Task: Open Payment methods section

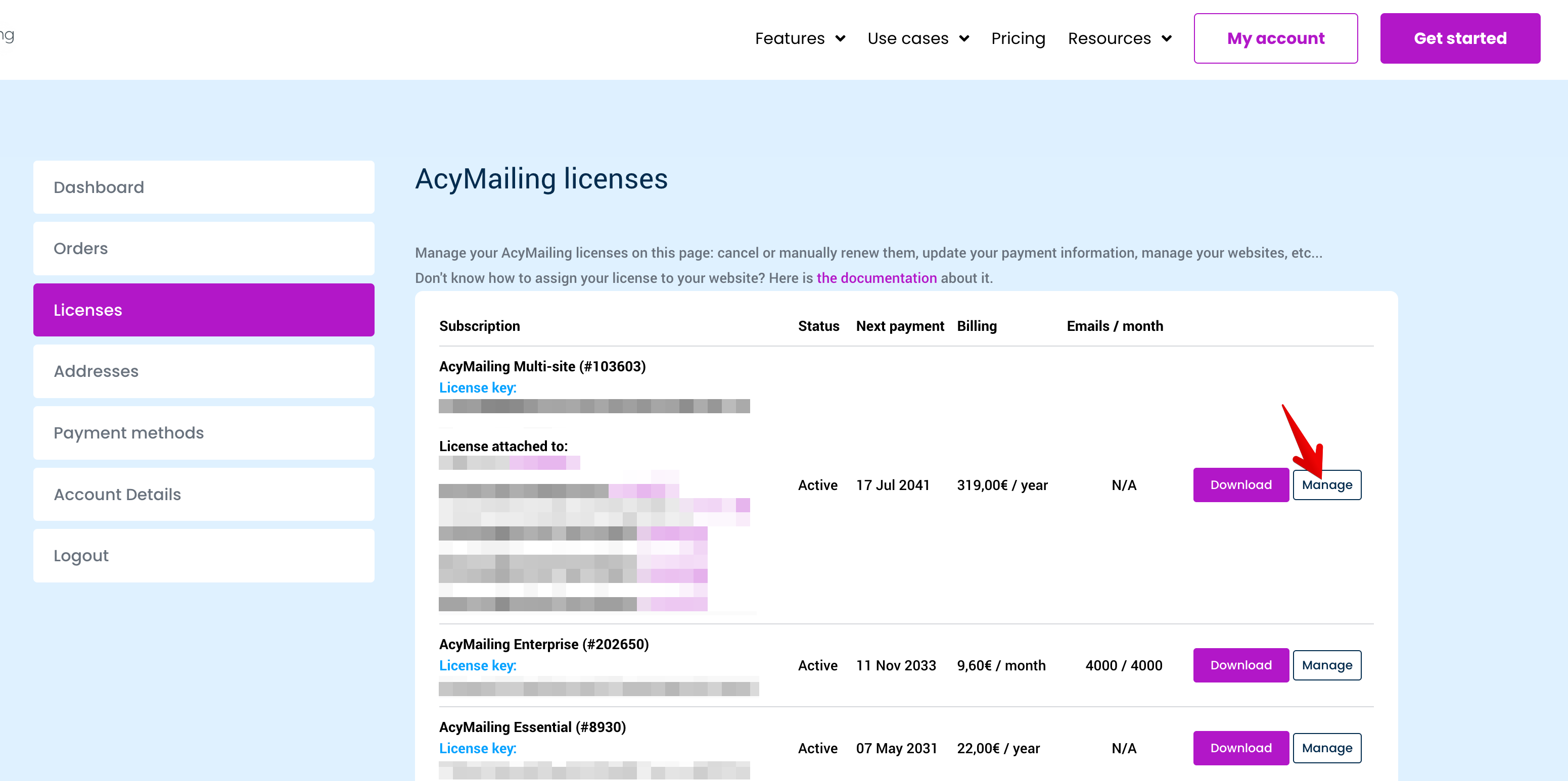Action: (203, 432)
